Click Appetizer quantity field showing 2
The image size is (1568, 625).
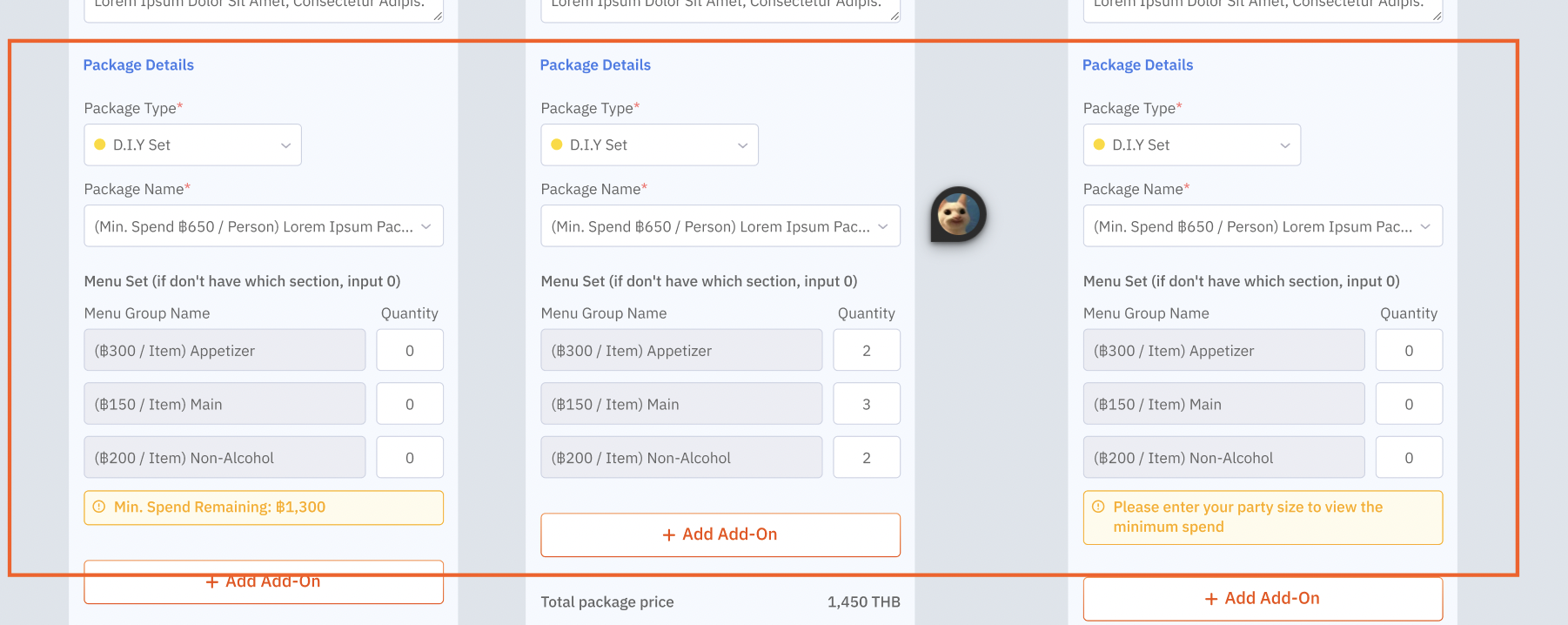(867, 350)
